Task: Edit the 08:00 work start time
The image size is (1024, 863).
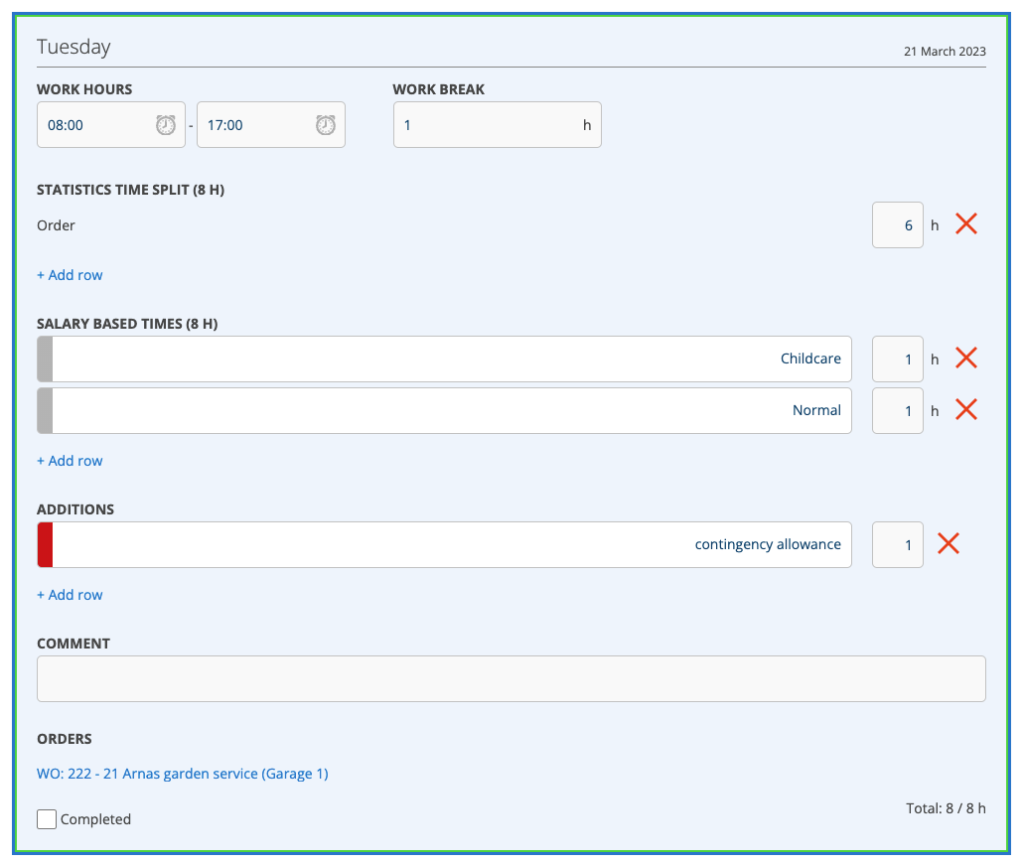Action: tap(111, 125)
